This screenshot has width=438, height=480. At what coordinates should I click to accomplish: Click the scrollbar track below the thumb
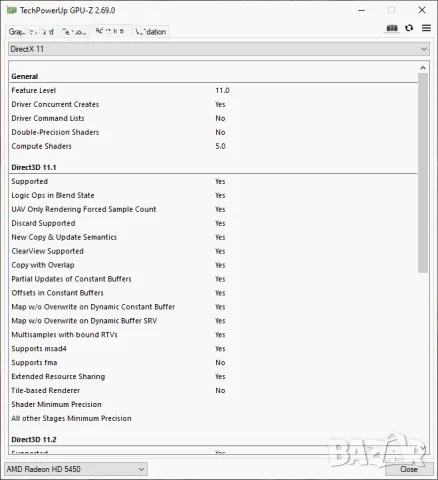coord(423,360)
